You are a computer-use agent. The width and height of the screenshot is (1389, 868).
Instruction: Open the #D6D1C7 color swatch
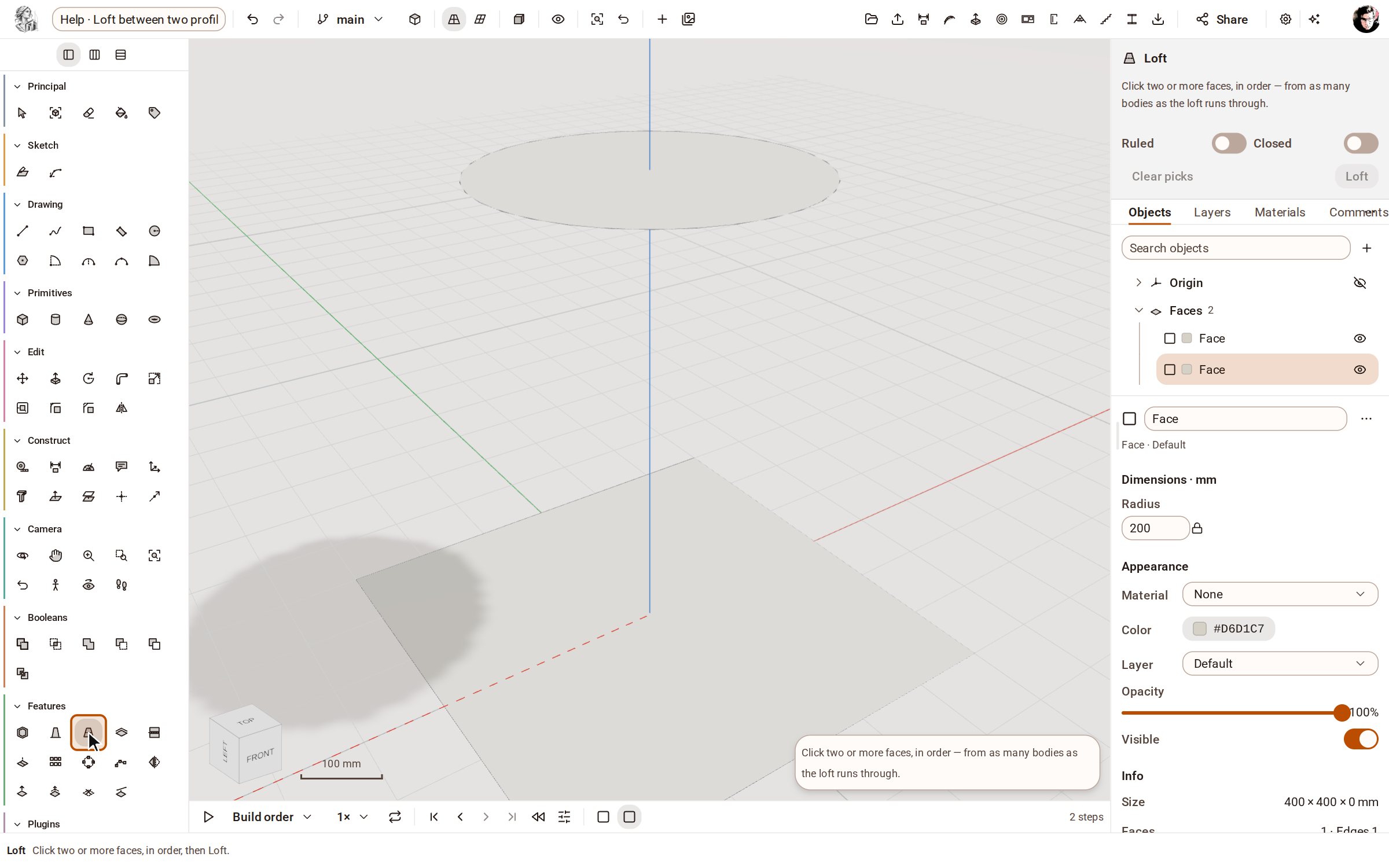[1228, 629]
